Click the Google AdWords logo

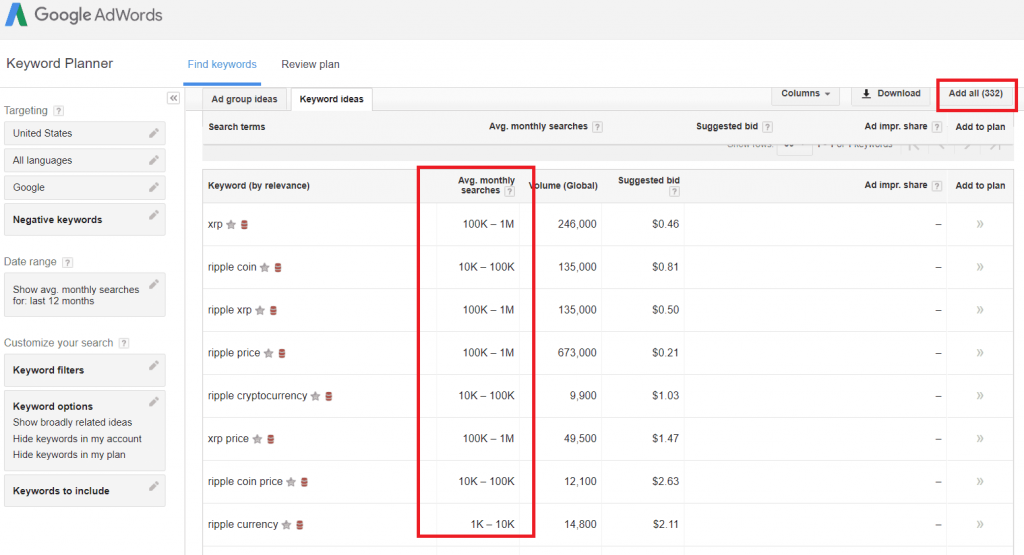[84, 14]
